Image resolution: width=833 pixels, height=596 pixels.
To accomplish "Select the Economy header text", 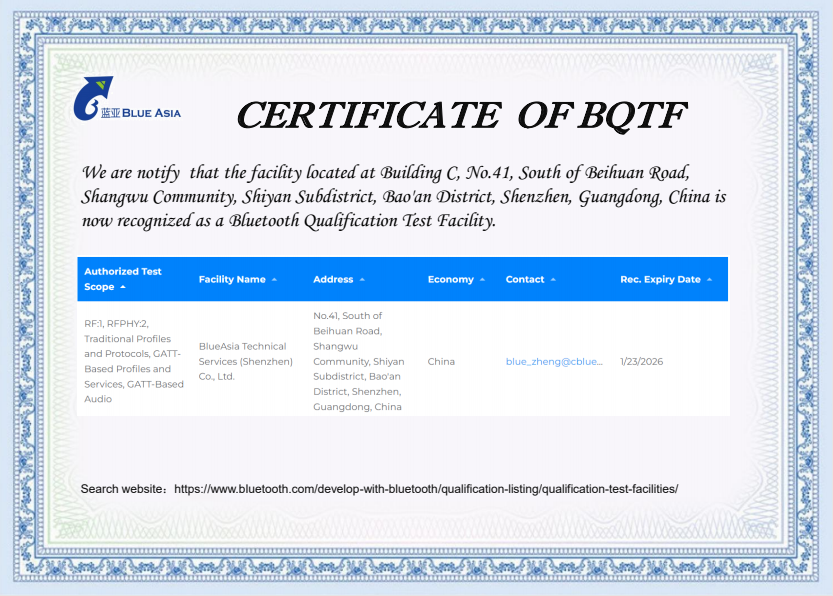I will click(x=450, y=279).
